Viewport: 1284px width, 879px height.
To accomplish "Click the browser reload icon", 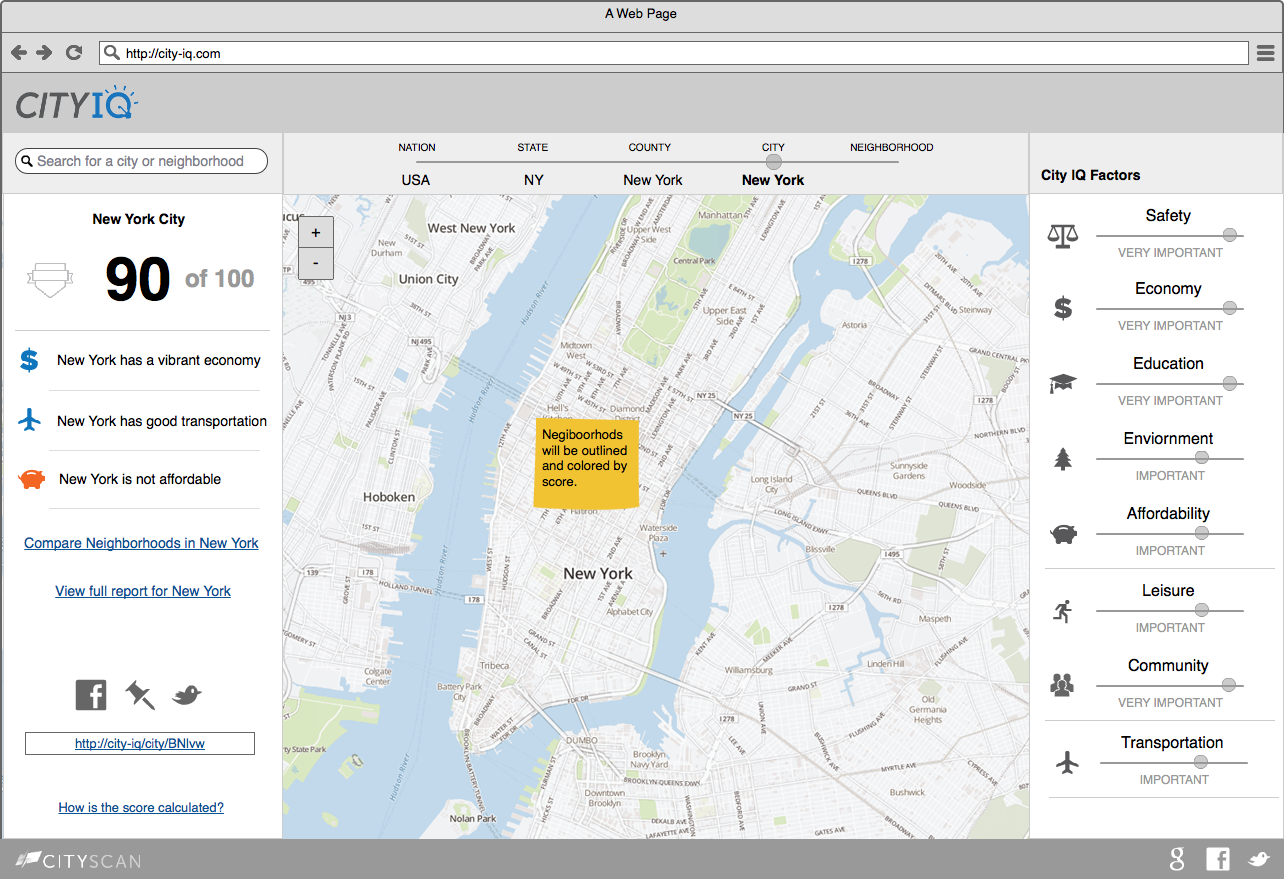I will coord(73,53).
